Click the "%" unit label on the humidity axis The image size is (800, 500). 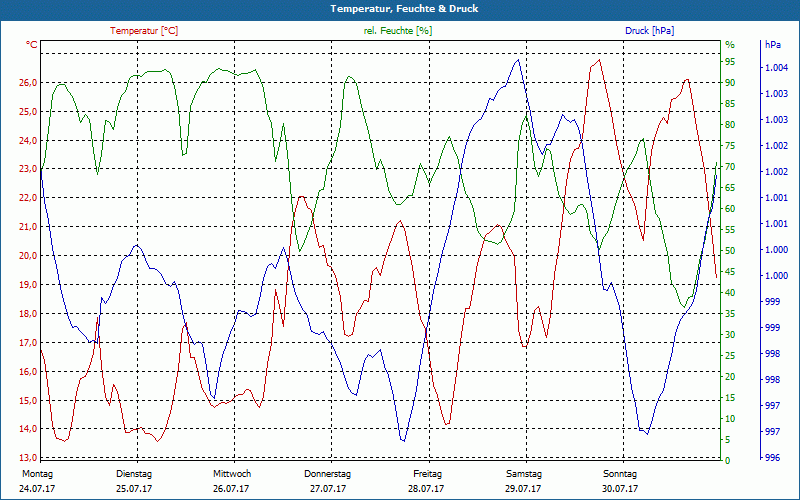pyautogui.click(x=730, y=45)
